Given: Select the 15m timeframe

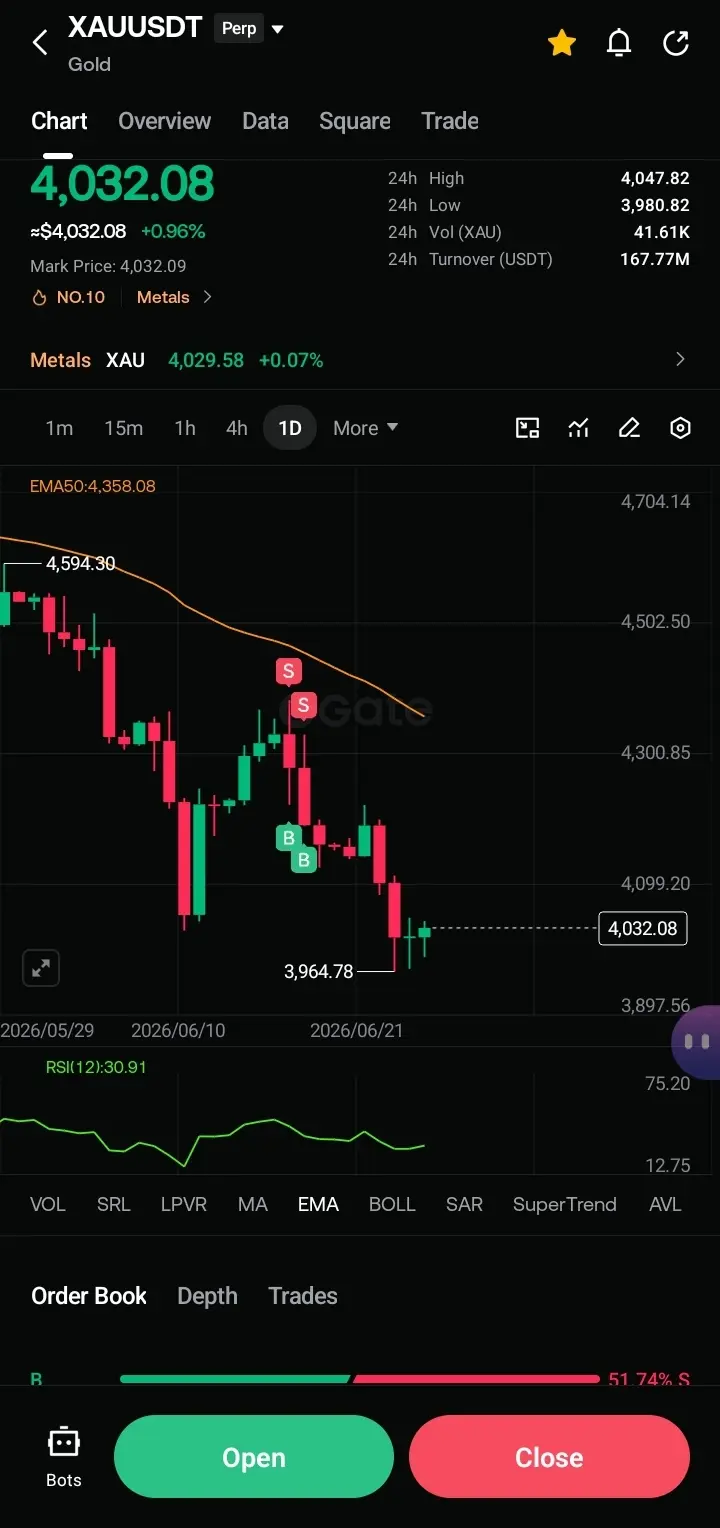Looking at the screenshot, I should 123,428.
